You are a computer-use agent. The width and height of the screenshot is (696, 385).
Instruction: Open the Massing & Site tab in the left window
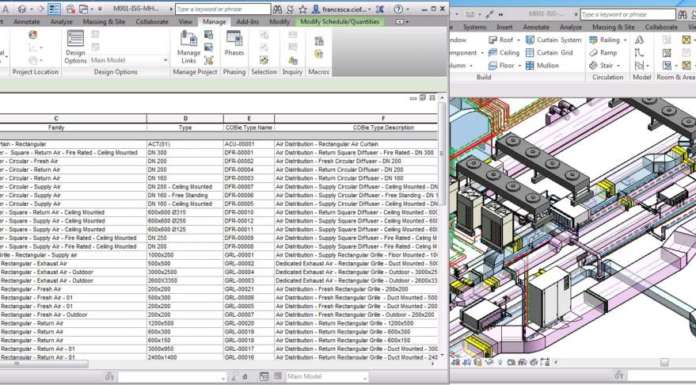click(x=104, y=21)
